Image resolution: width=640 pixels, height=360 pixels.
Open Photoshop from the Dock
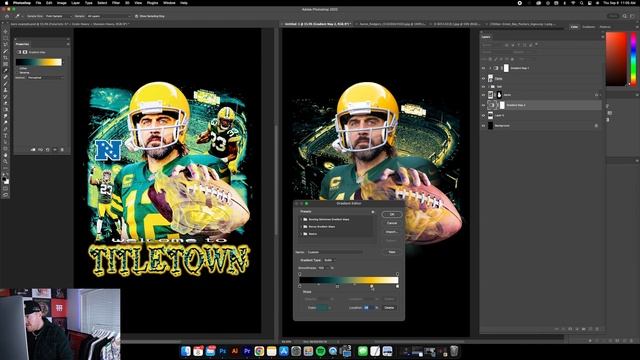[x=222, y=351]
